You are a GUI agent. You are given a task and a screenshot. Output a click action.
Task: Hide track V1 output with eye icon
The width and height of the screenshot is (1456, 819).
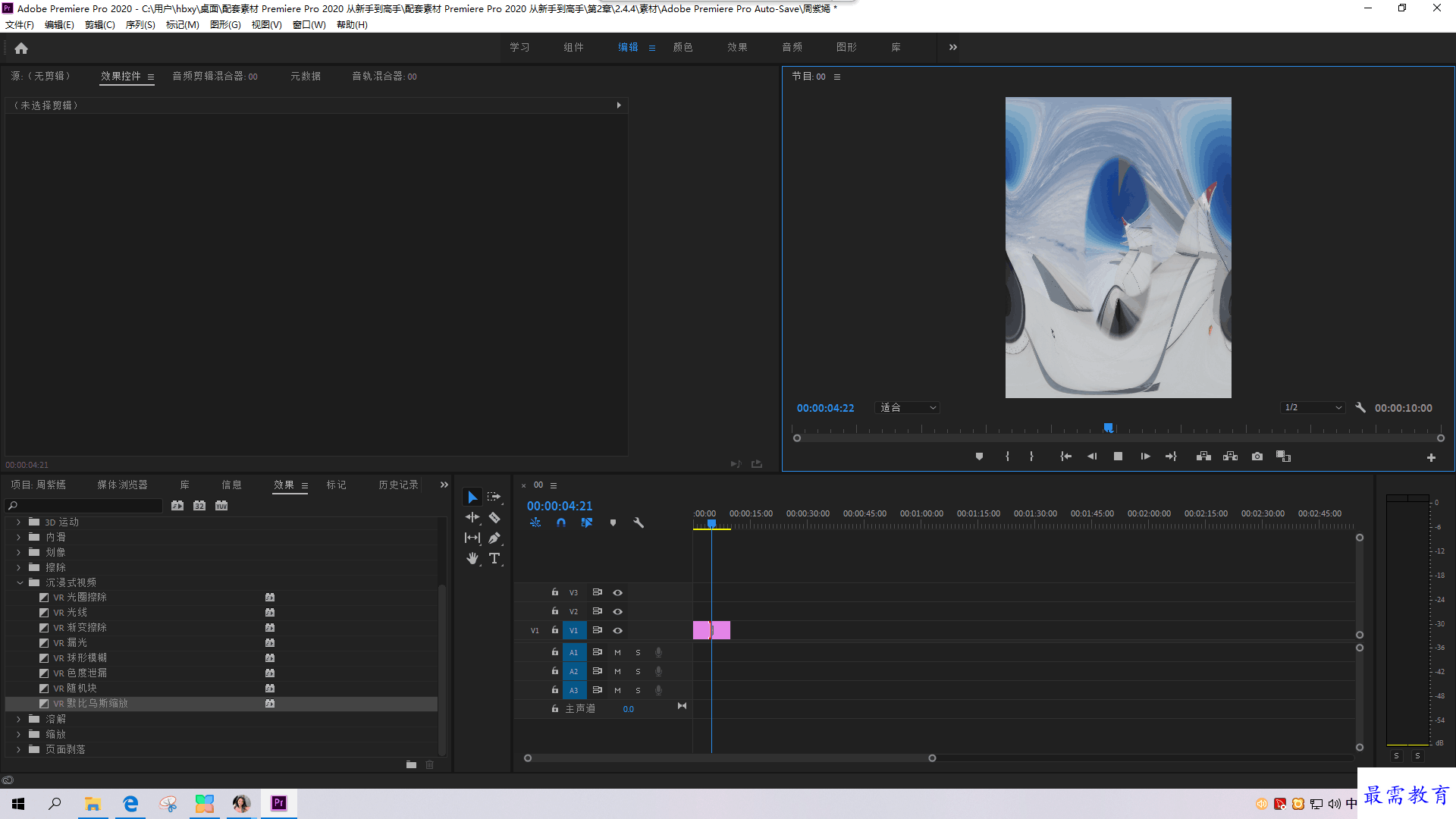tap(617, 630)
